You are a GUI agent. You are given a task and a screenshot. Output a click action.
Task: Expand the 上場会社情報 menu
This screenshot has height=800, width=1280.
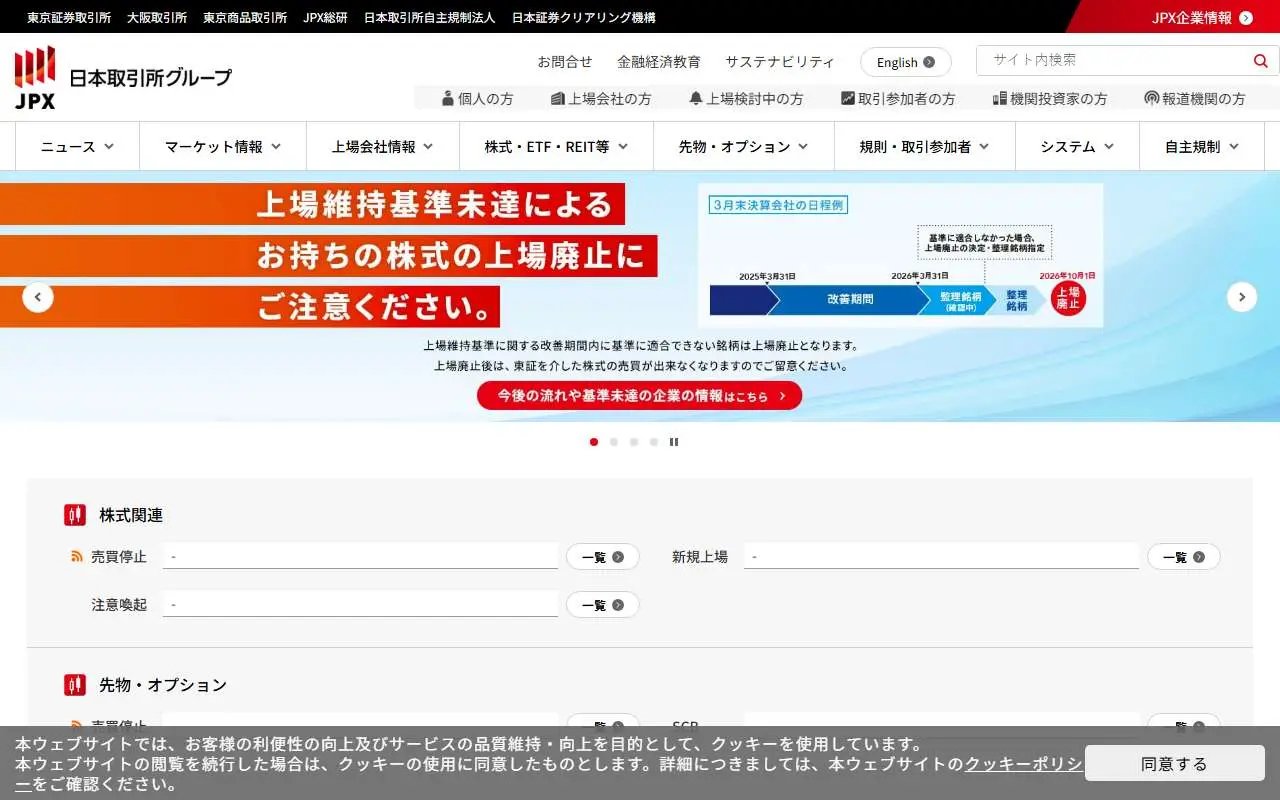click(x=383, y=146)
